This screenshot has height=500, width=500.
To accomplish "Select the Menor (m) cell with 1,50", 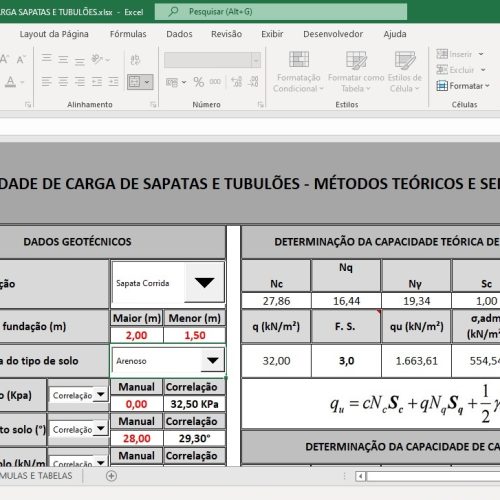I will point(195,335).
